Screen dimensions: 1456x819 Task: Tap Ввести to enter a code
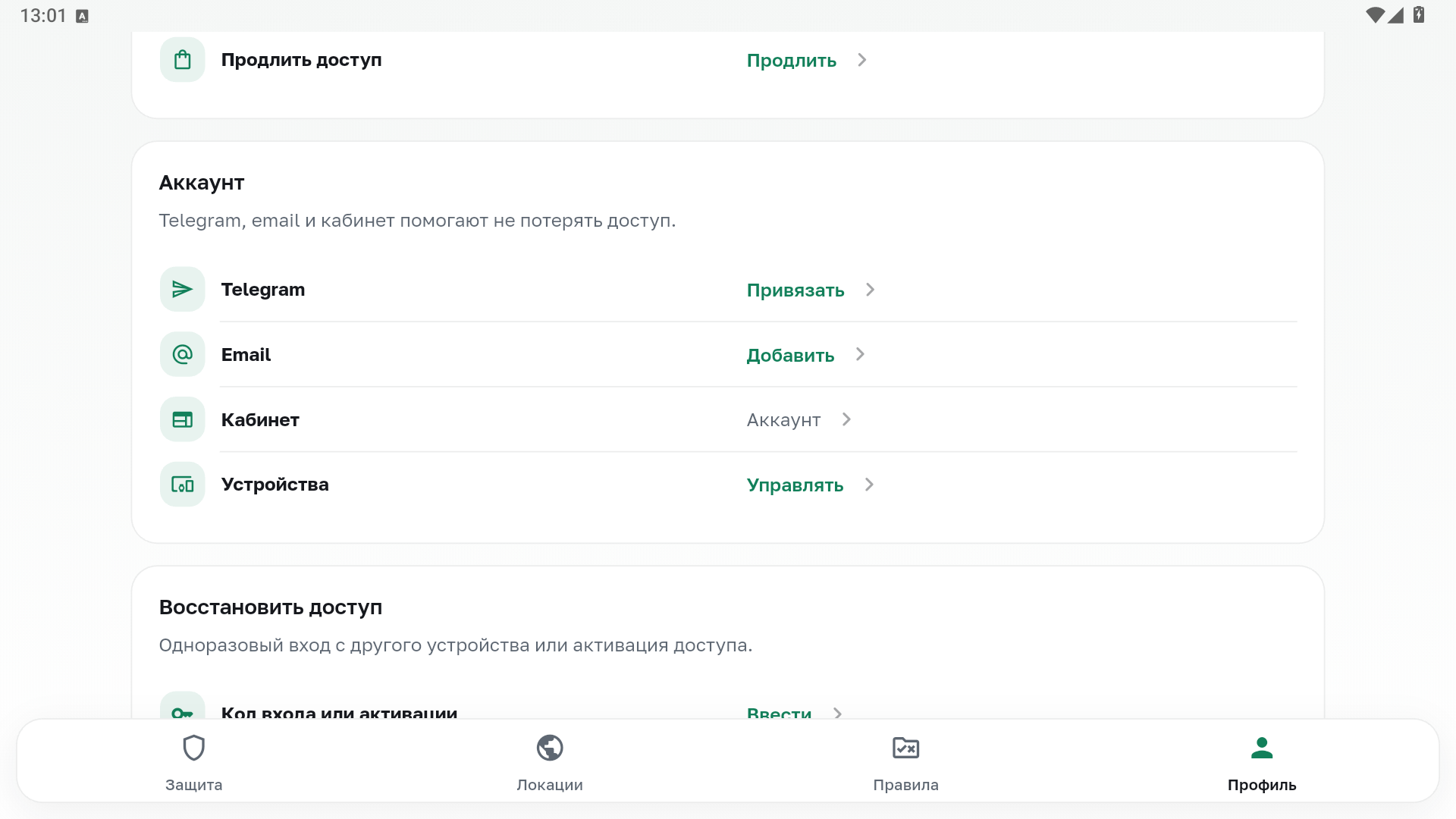[x=779, y=713]
